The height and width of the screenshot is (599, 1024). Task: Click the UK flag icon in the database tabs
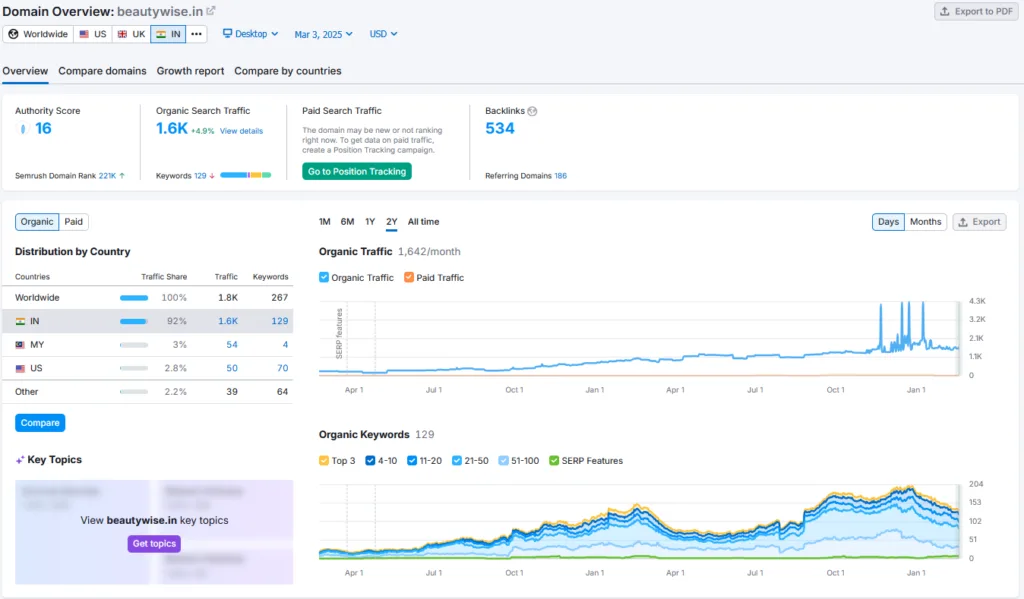click(x=122, y=34)
